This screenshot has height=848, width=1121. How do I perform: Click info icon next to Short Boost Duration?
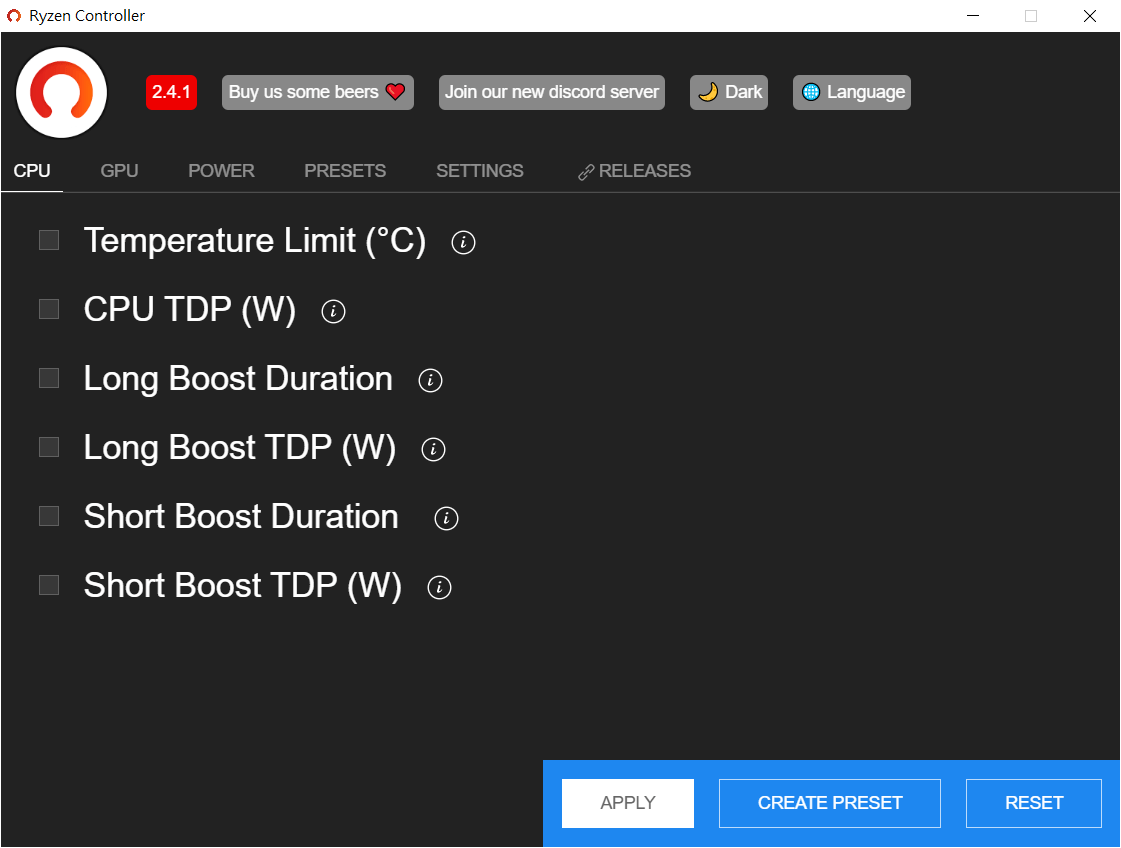[446, 518]
